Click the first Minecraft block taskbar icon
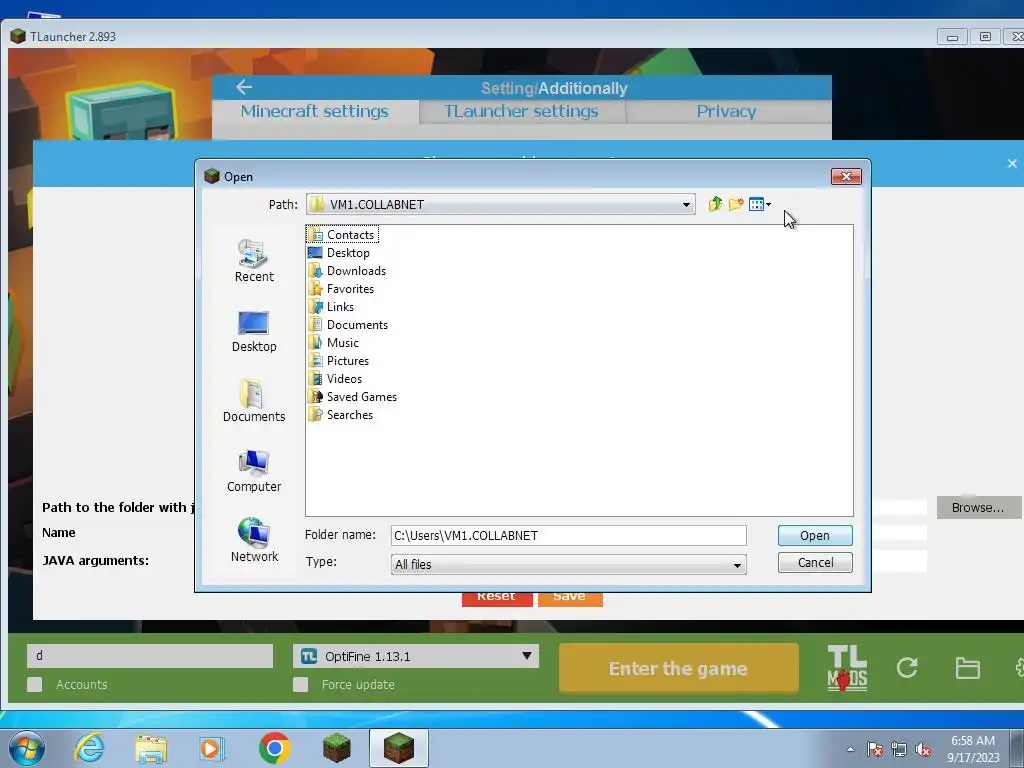1024x768 pixels. pos(337,748)
